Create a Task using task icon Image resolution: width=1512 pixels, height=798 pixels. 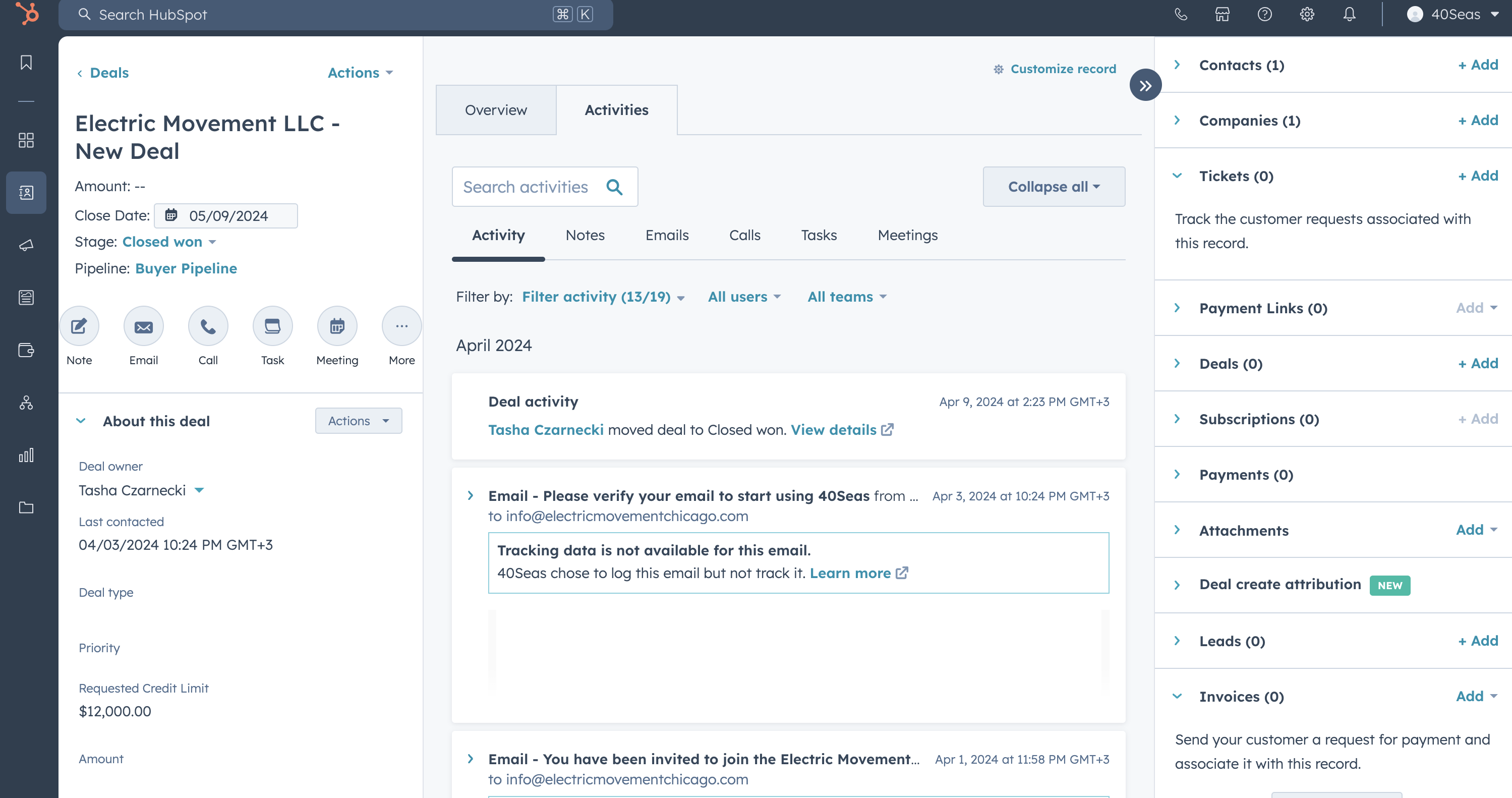click(x=272, y=326)
